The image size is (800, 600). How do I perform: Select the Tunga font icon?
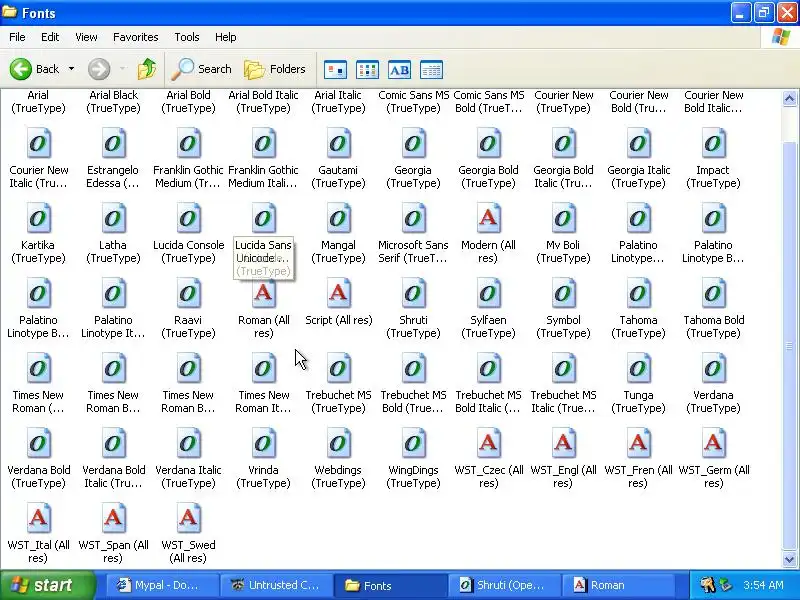(638, 368)
